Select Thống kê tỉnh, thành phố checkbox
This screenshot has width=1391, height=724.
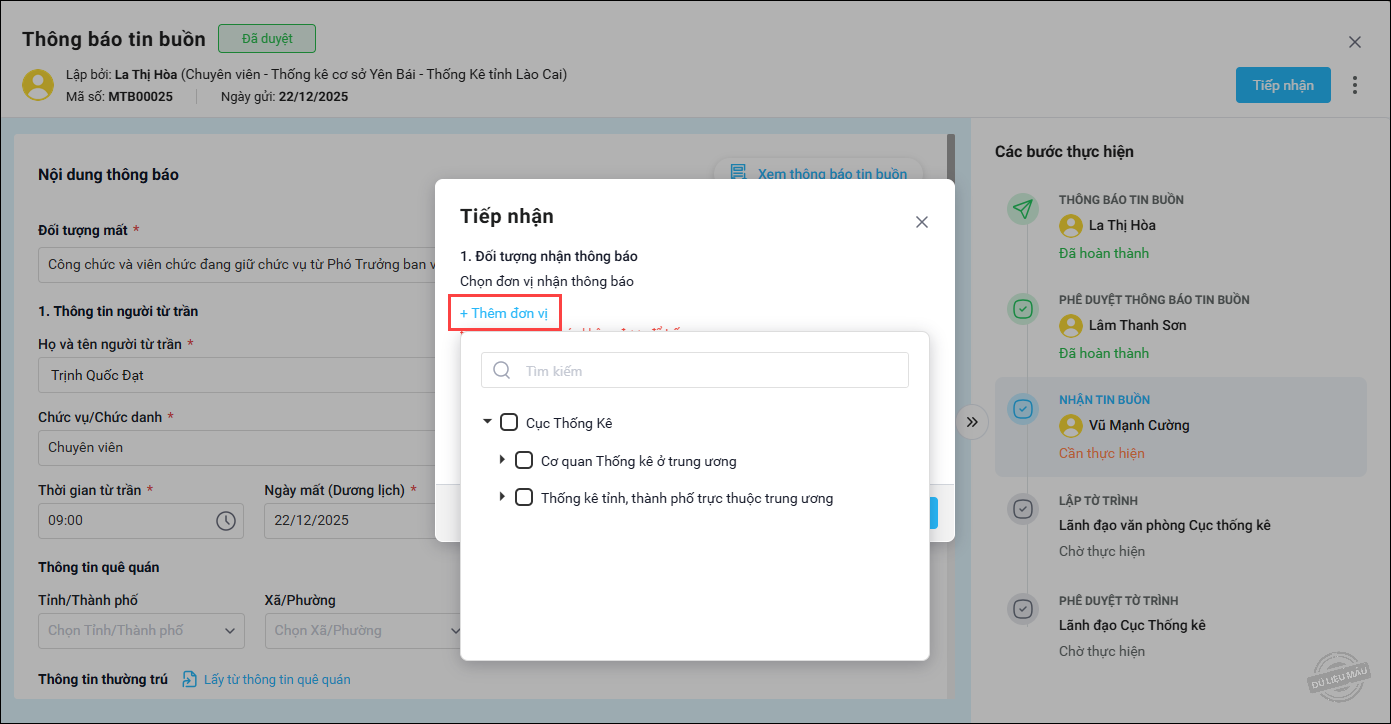pos(524,498)
